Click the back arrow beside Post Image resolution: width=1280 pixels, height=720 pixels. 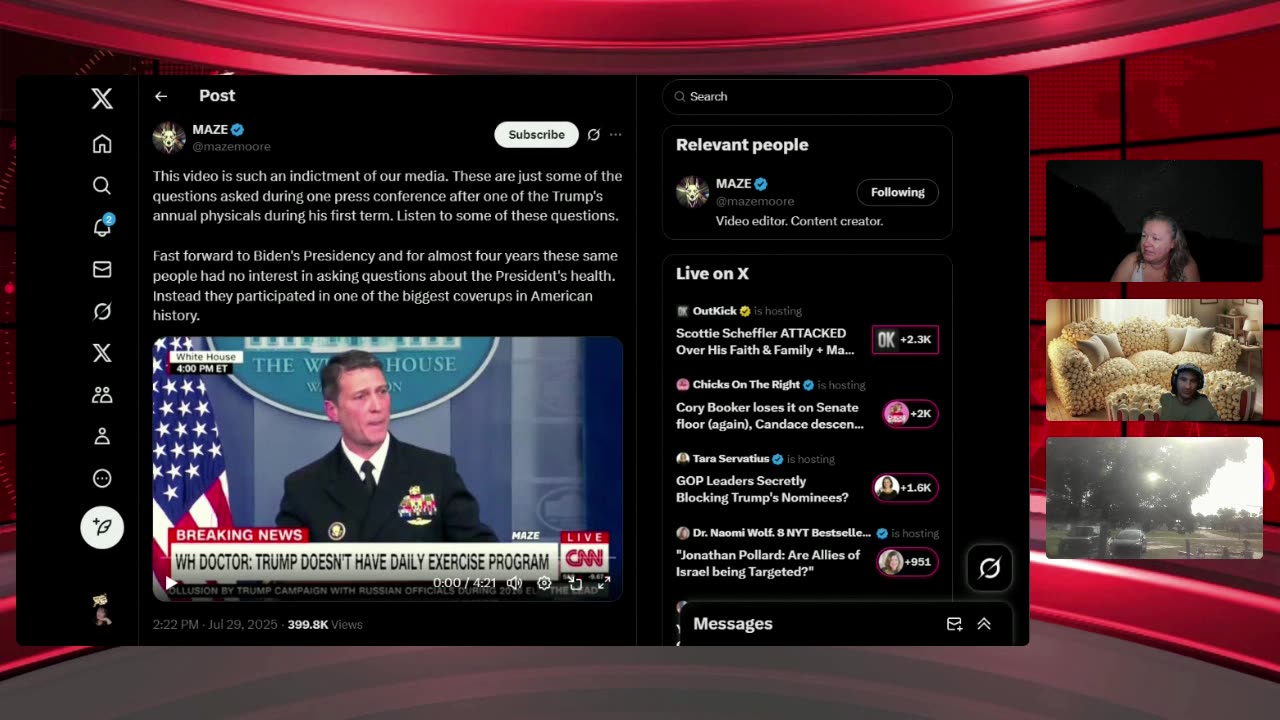pyautogui.click(x=161, y=96)
